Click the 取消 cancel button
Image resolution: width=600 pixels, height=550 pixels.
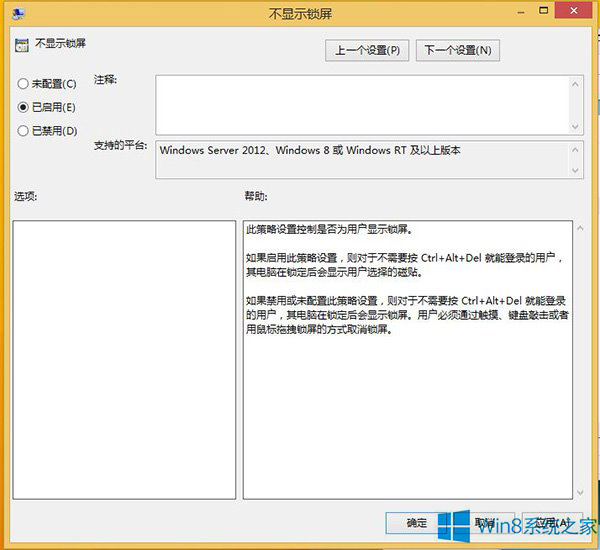coord(484,523)
